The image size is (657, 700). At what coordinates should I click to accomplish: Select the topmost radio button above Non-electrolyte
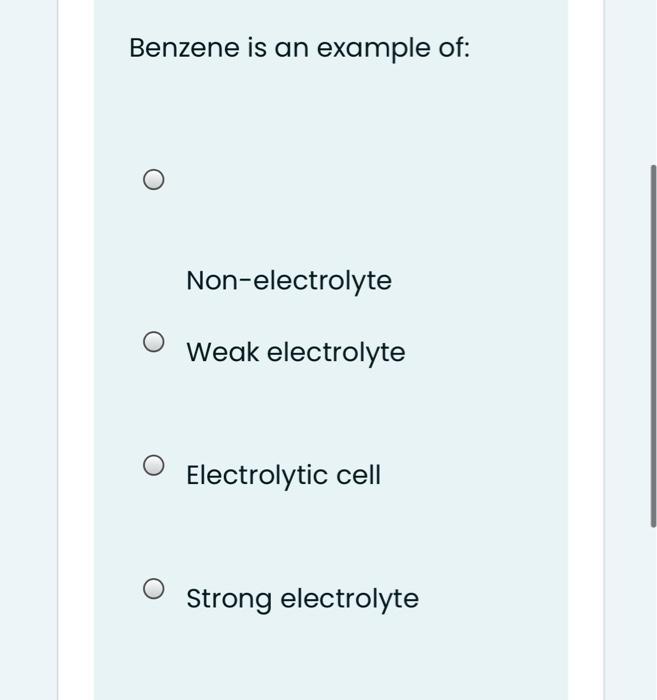pyautogui.click(x=152, y=180)
